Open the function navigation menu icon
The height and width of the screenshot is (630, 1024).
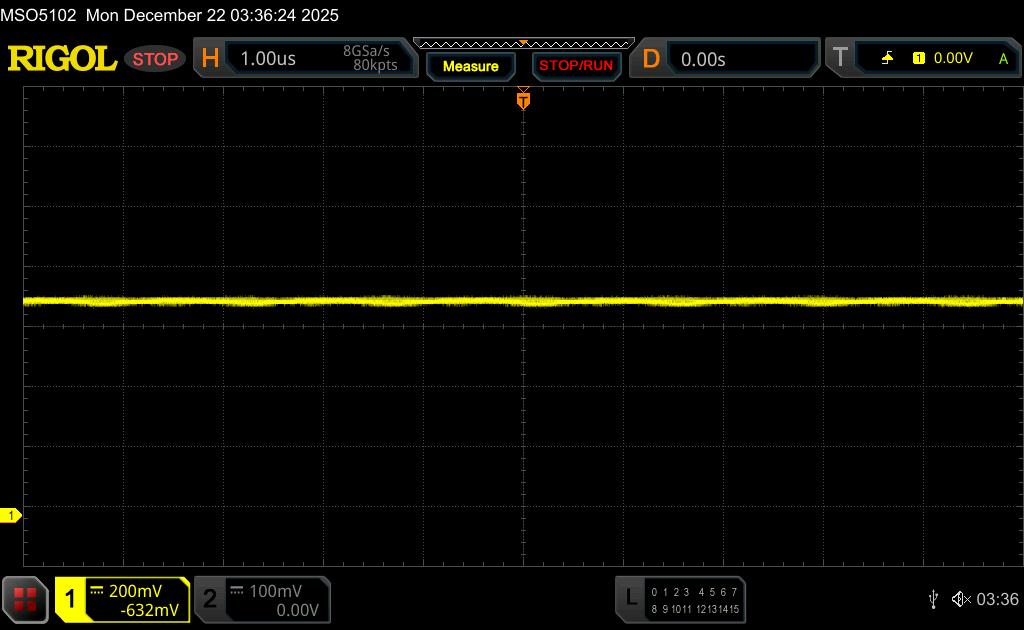(25, 599)
